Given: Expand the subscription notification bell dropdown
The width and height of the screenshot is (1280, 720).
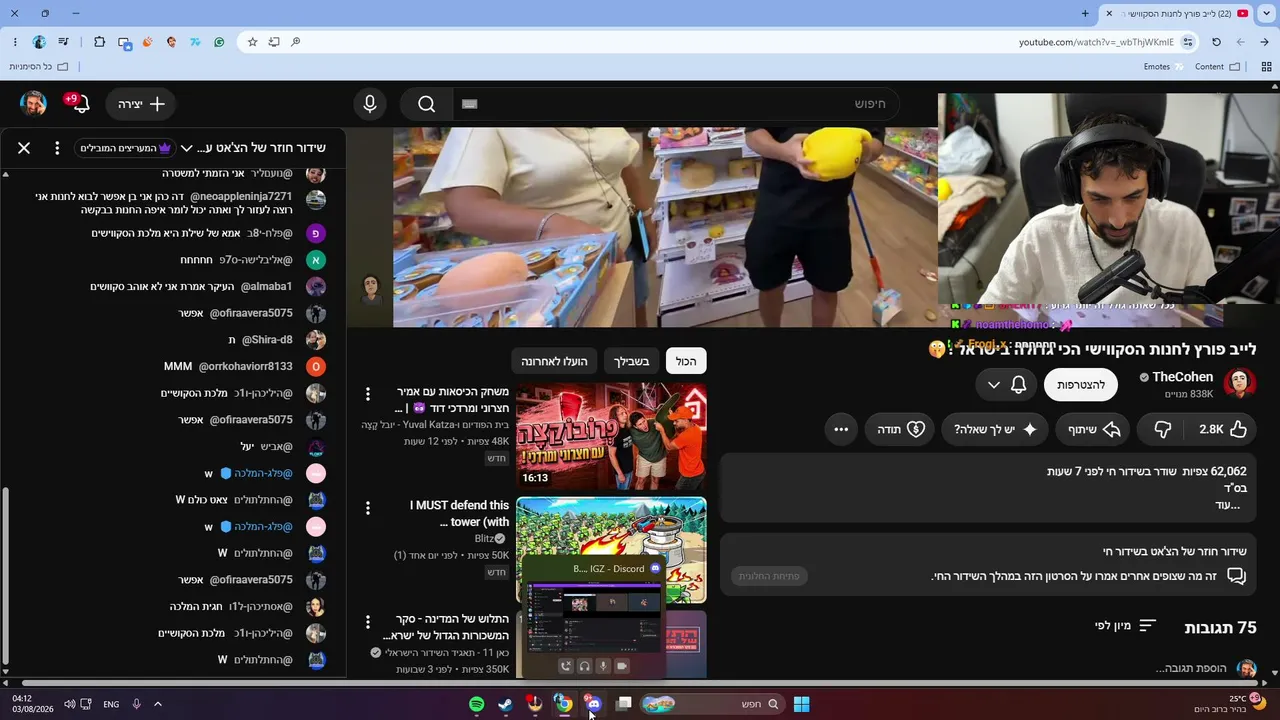Looking at the screenshot, I should point(1007,385).
